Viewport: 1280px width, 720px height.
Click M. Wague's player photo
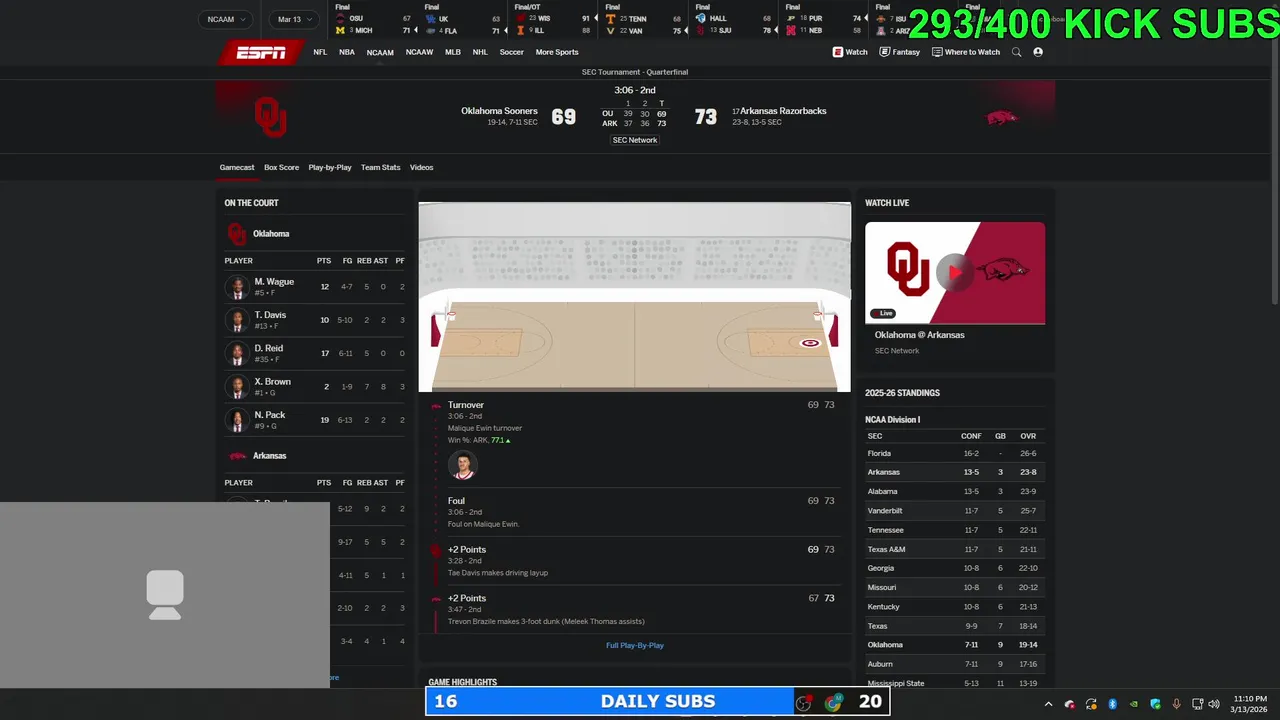click(x=237, y=287)
